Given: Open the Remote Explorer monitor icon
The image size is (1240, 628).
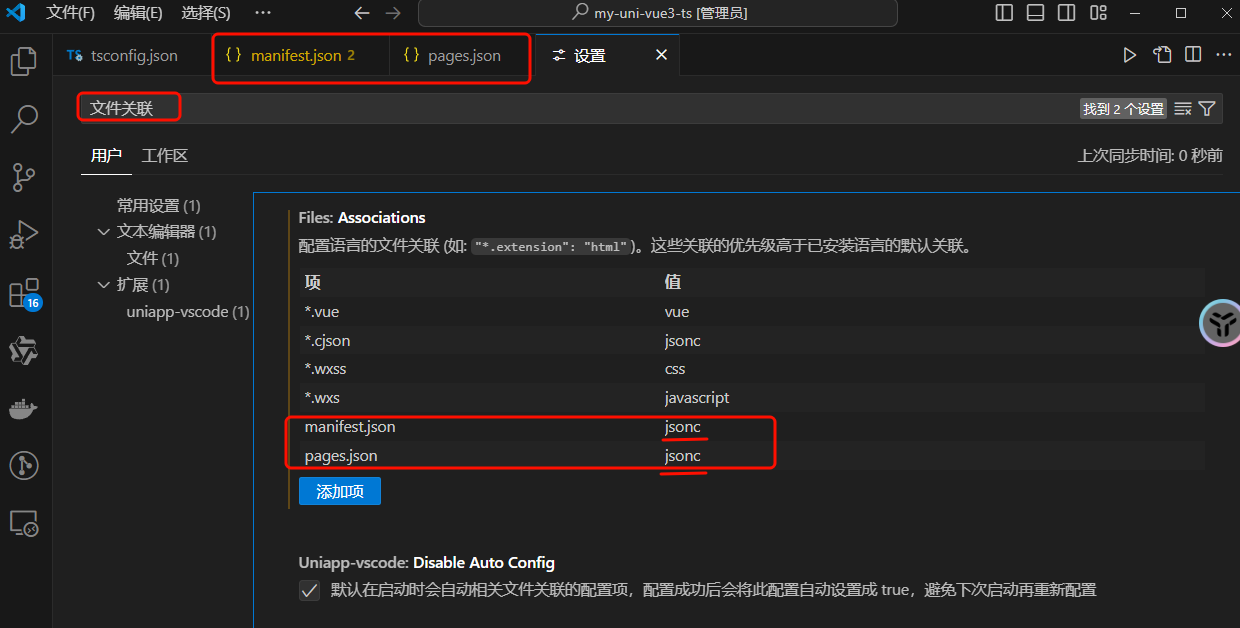Looking at the screenshot, I should pyautogui.click(x=23, y=523).
